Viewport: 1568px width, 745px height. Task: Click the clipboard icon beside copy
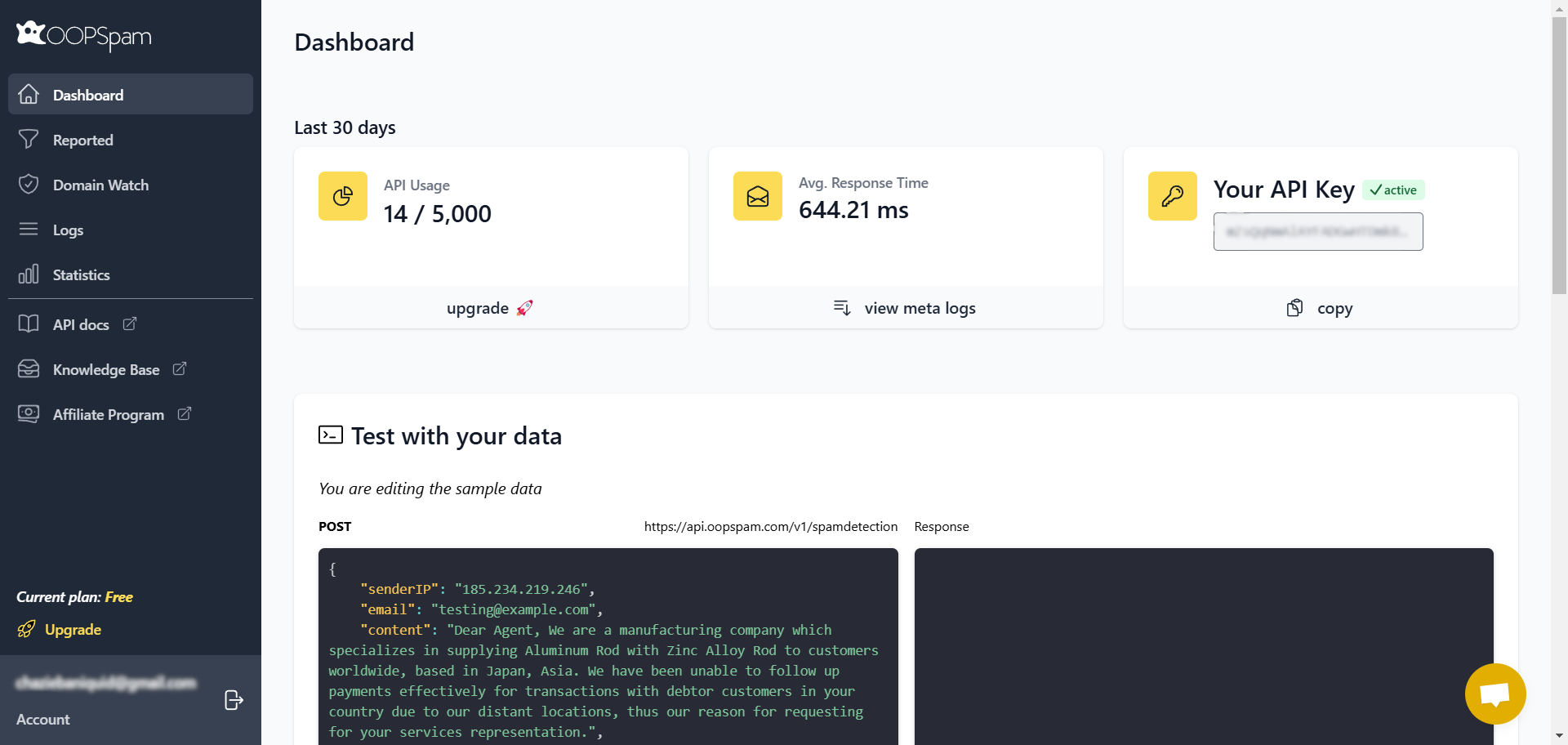1295,308
